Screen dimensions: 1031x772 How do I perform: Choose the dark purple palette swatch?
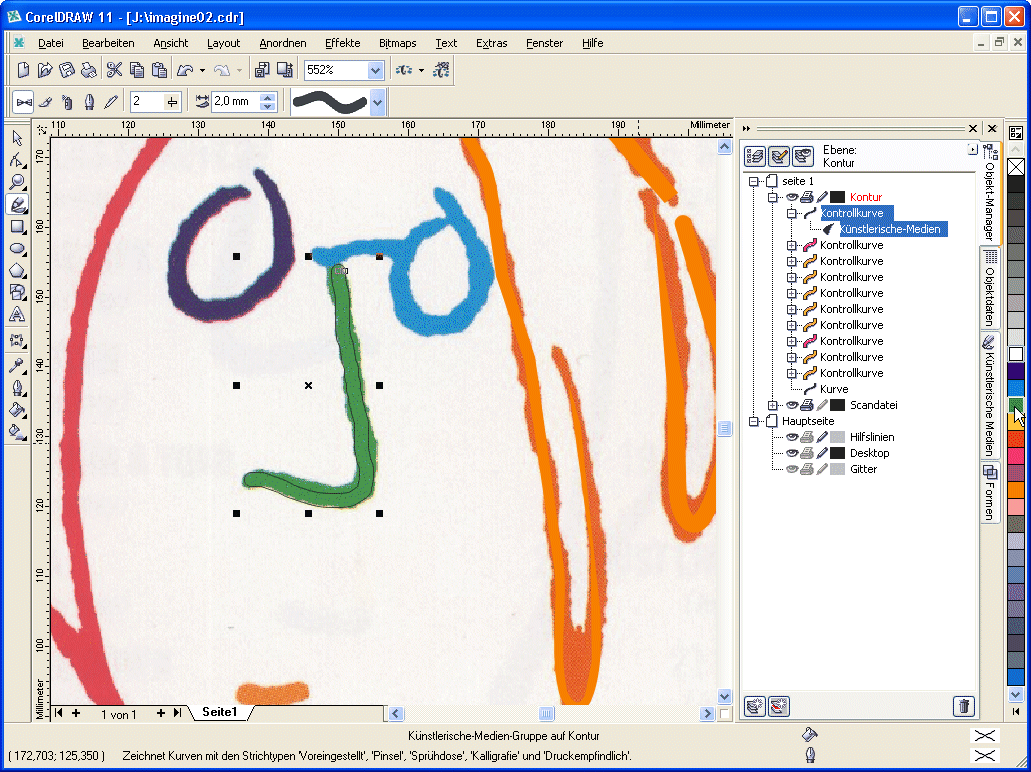tap(1016, 371)
